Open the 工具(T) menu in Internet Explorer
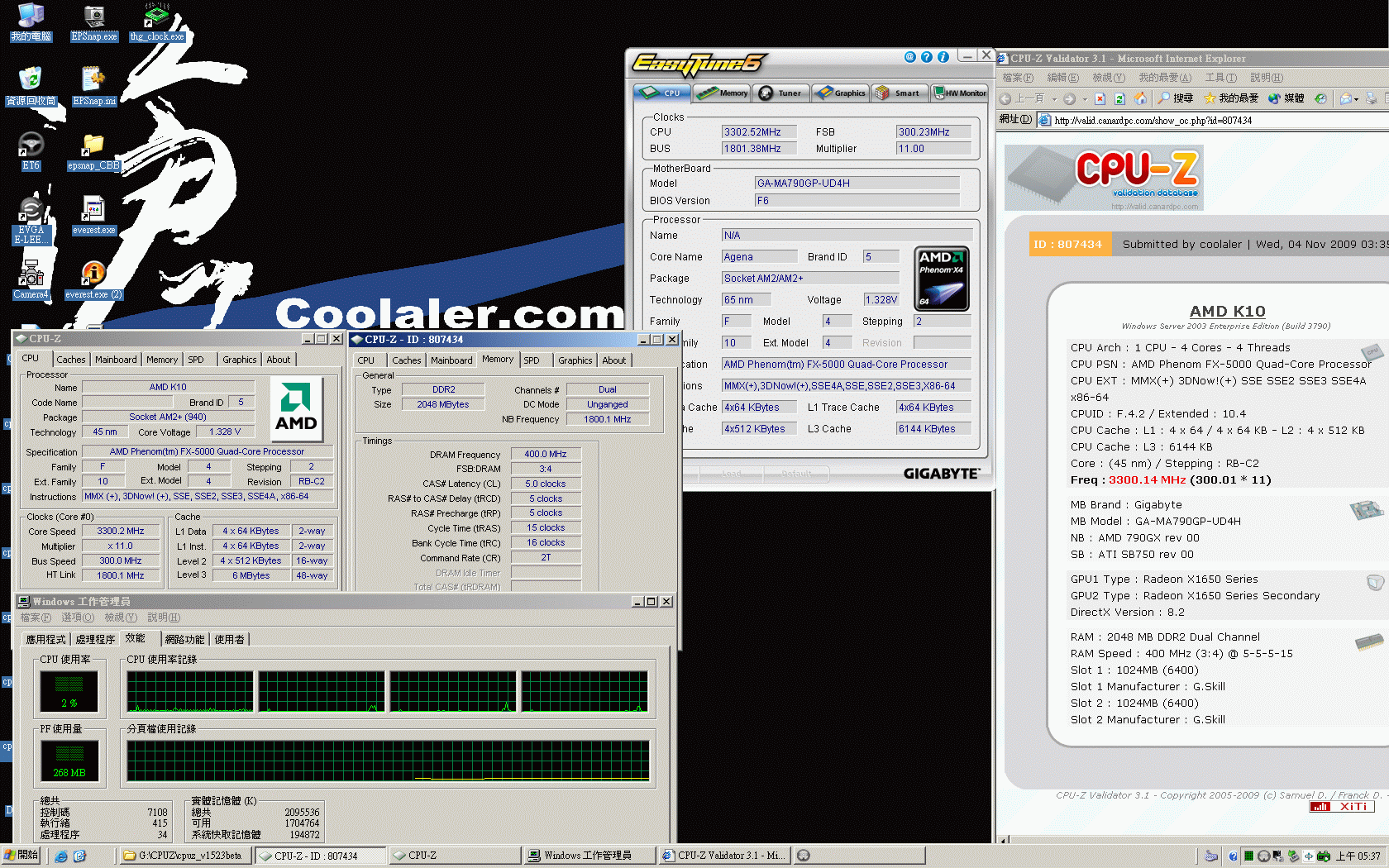 coord(1220,78)
